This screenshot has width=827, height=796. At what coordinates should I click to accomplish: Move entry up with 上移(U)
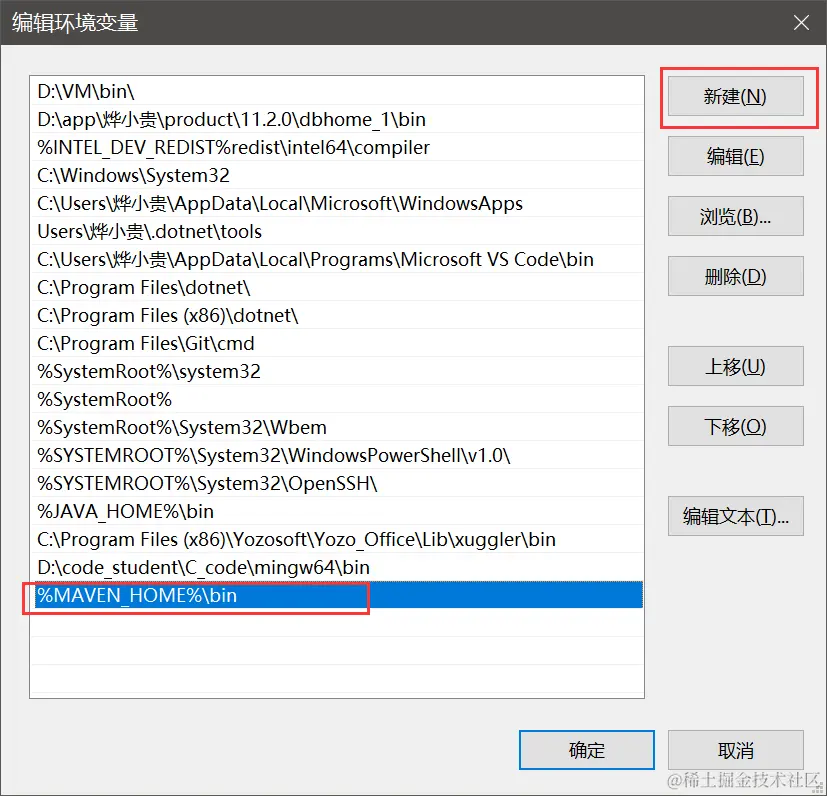735,366
